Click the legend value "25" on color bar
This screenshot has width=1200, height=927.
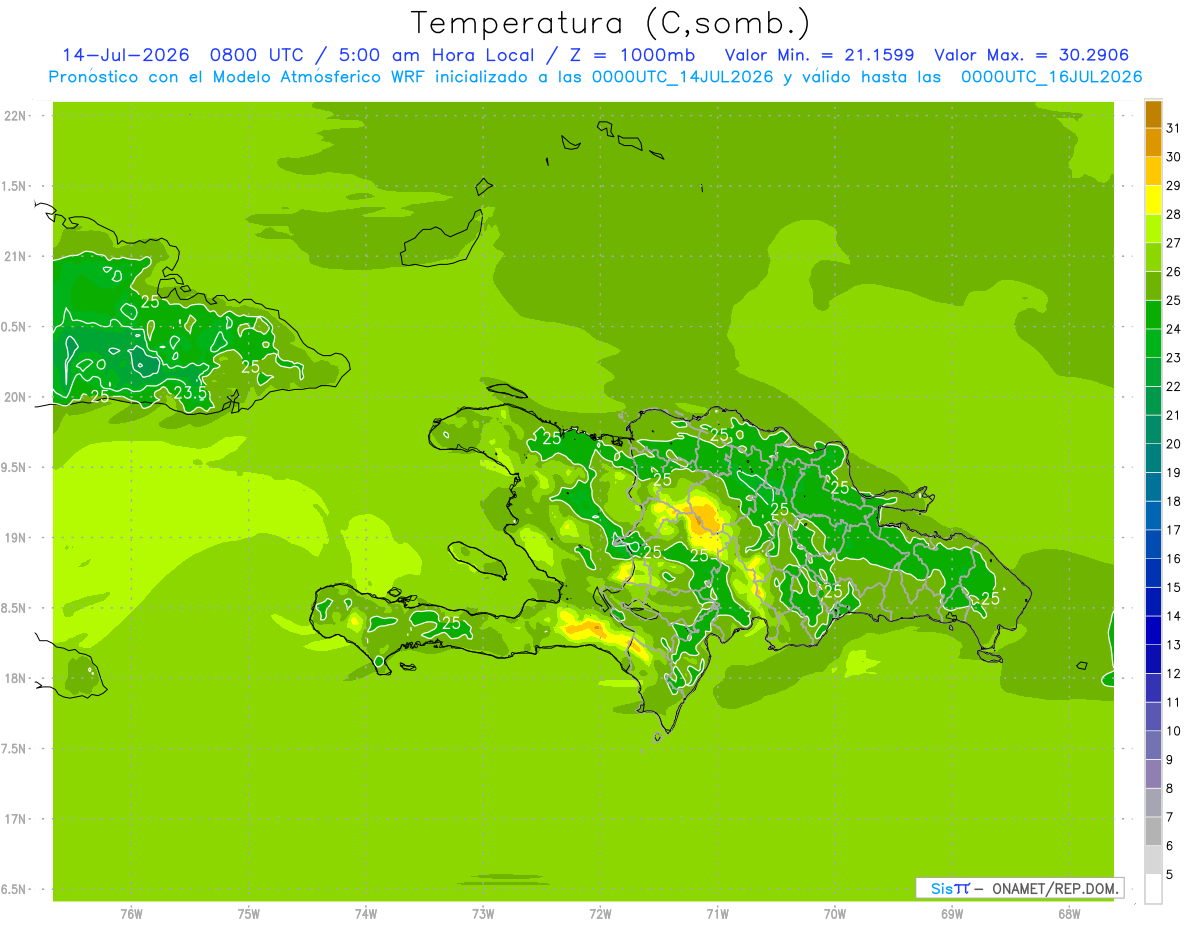[x=1174, y=300]
